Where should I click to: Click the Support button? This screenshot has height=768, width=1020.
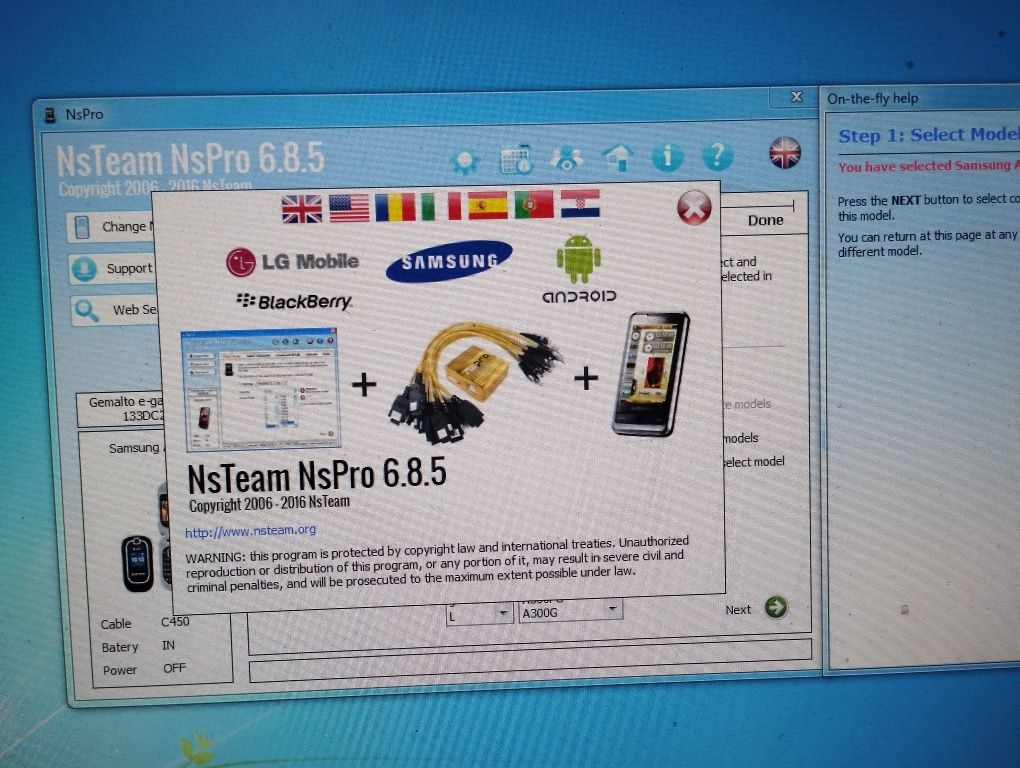114,268
